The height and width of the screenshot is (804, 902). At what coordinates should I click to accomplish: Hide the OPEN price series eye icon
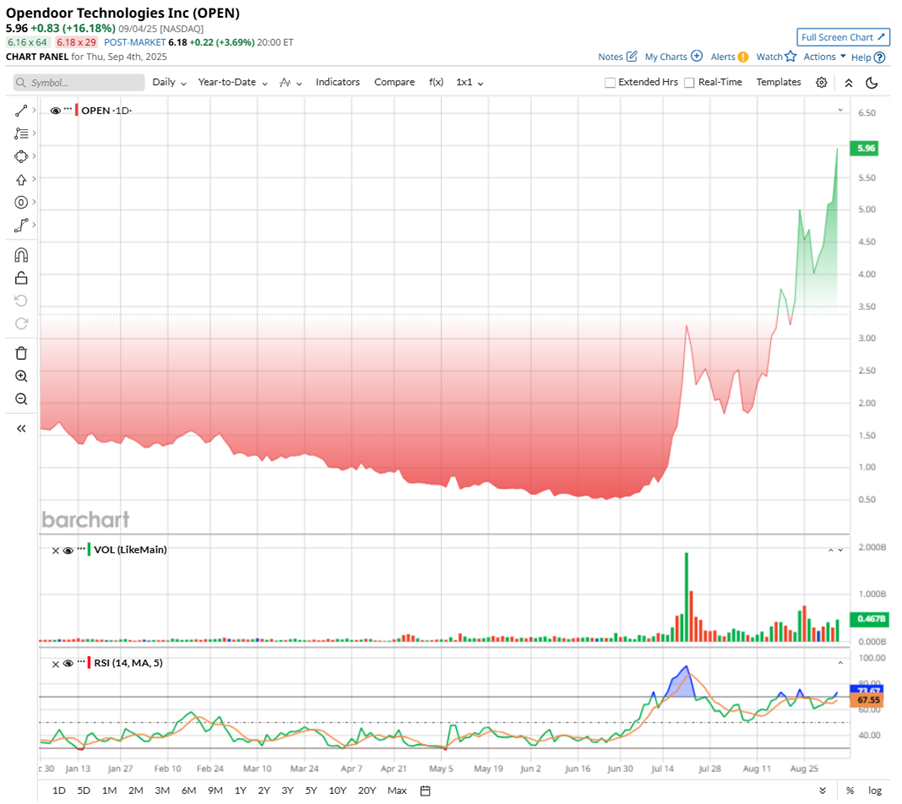point(56,111)
